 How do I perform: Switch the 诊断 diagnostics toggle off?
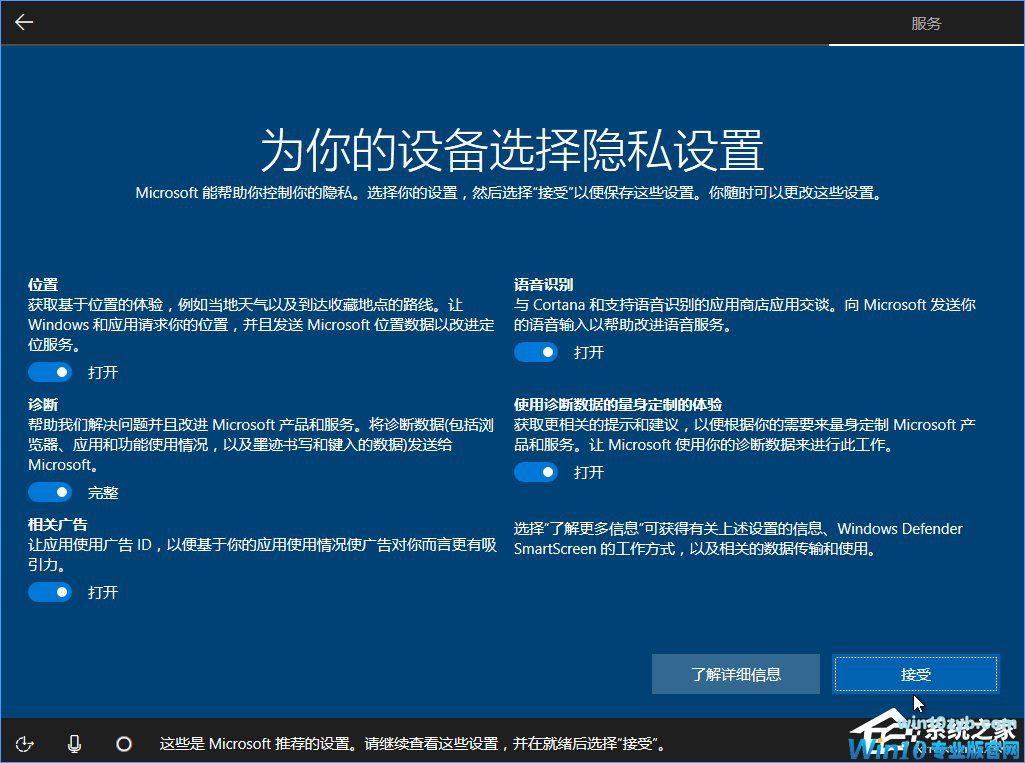pyautogui.click(x=50, y=491)
